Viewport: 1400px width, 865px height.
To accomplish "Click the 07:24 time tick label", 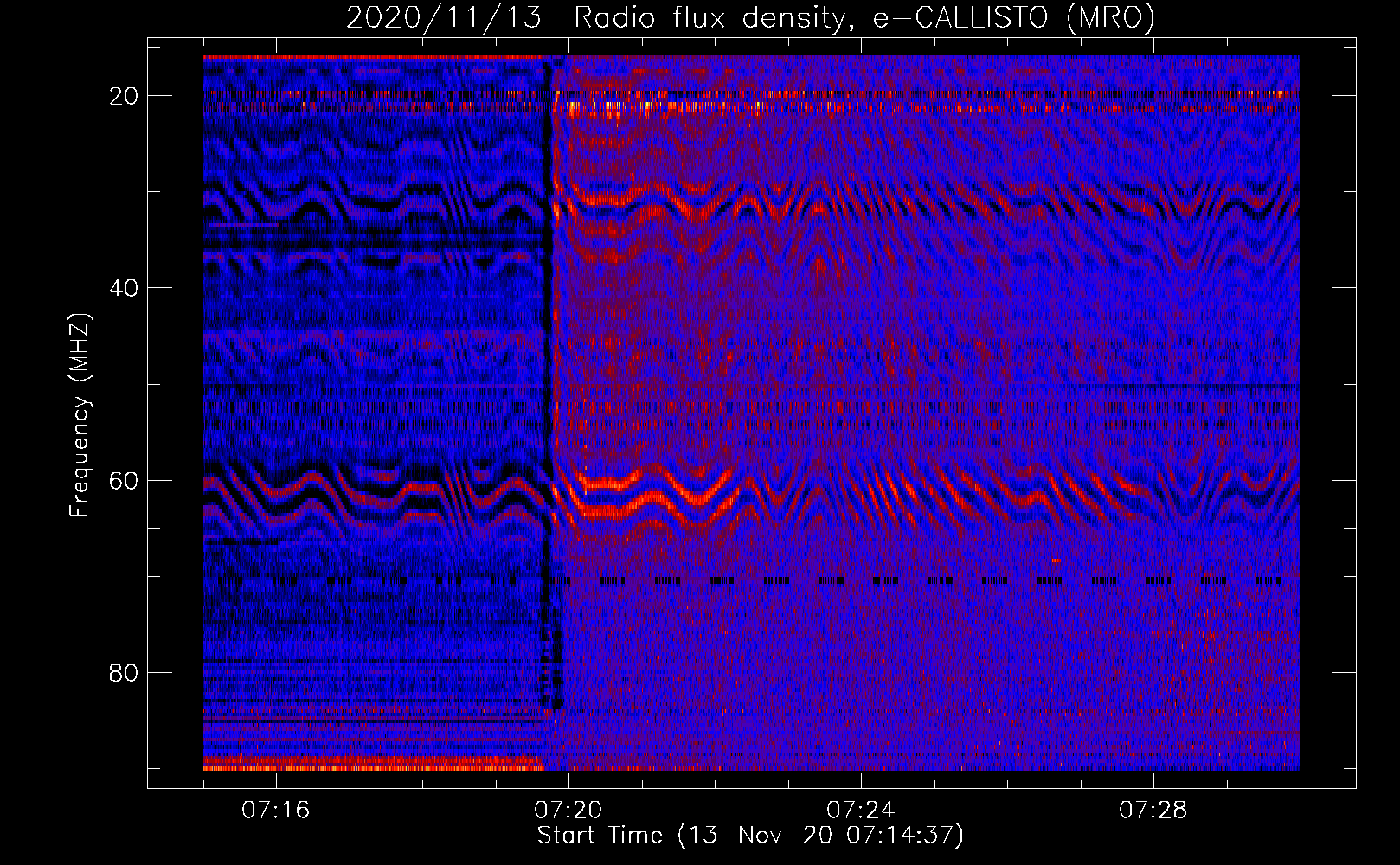I will click(861, 811).
